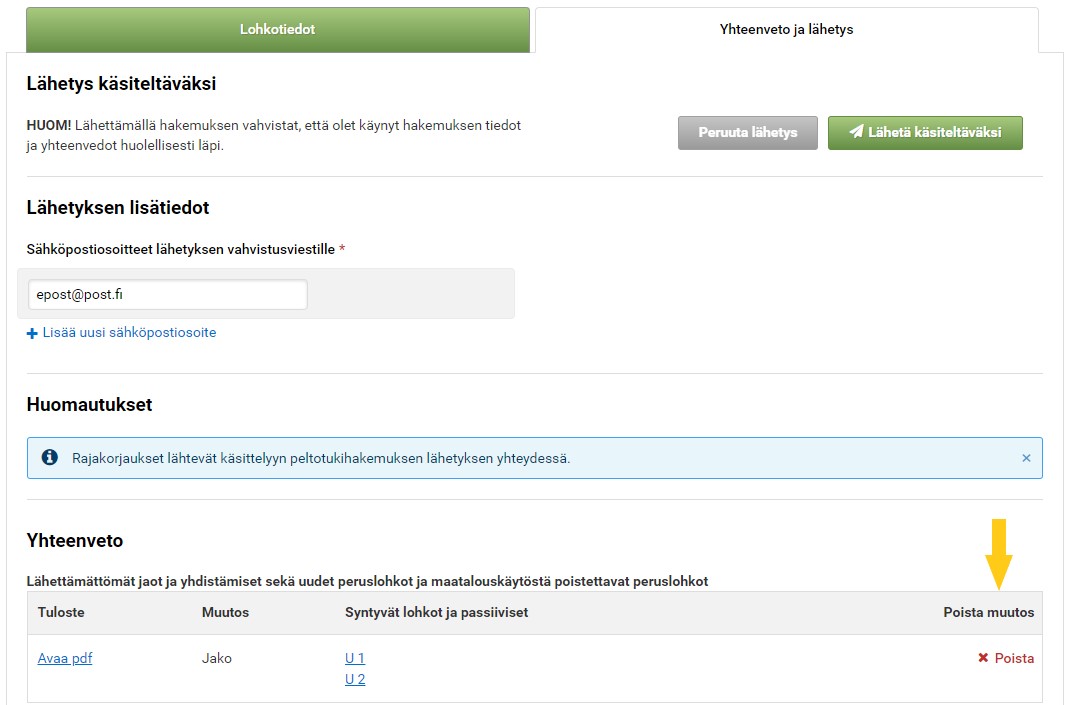Click the plus icon to add email
This screenshot has height=705, width=1071.
(x=32, y=333)
